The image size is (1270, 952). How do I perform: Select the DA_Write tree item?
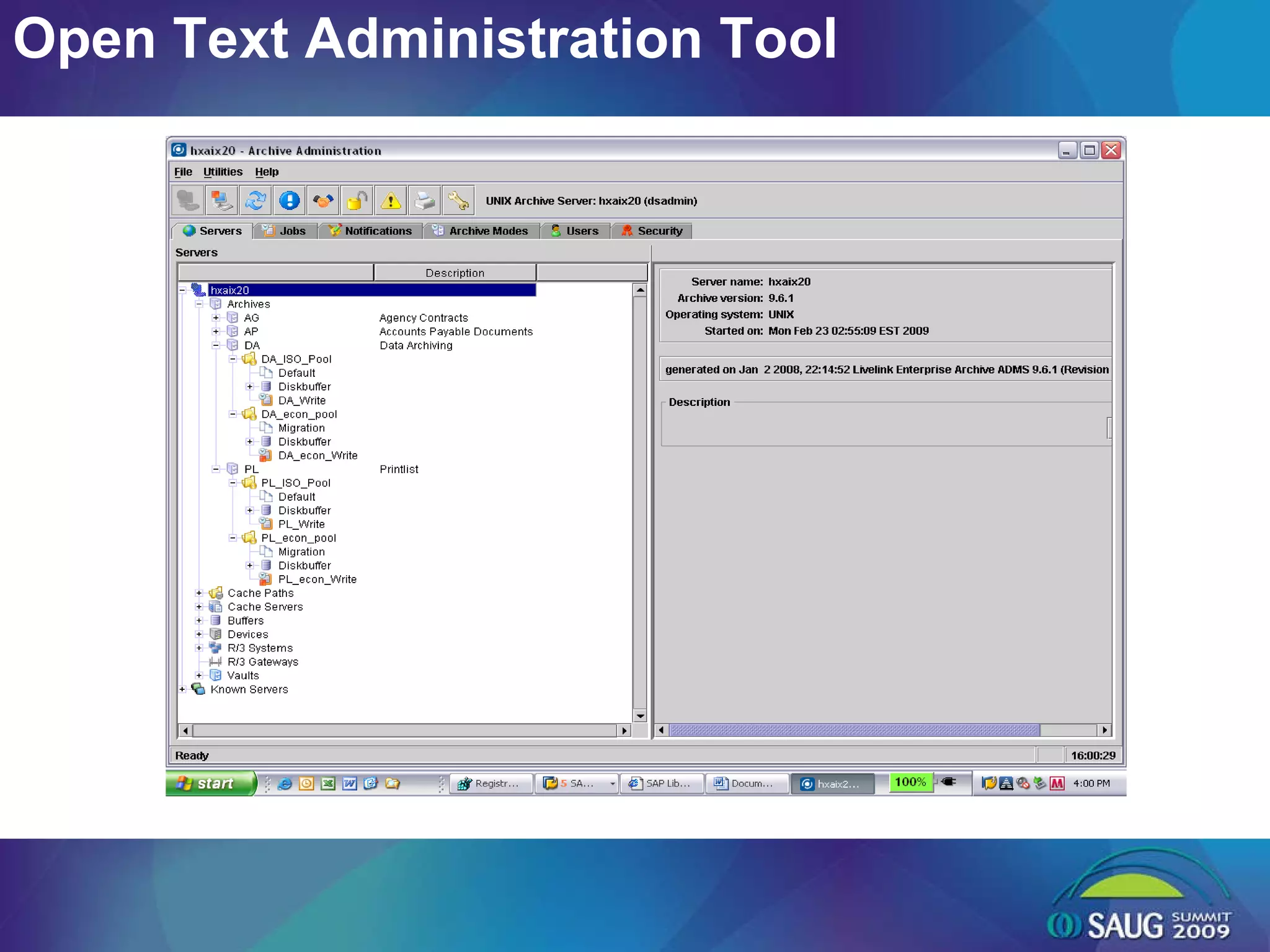click(x=302, y=400)
